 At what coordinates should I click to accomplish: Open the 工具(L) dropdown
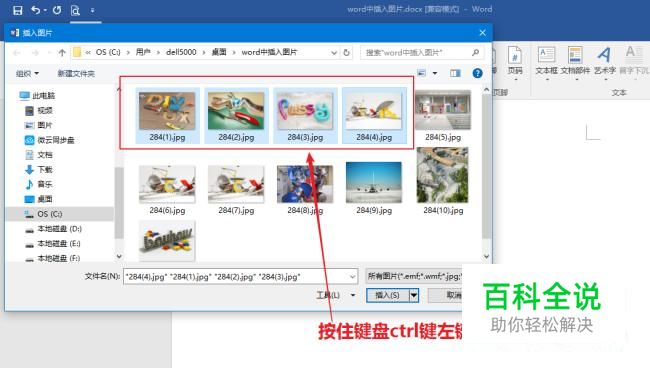[336, 295]
